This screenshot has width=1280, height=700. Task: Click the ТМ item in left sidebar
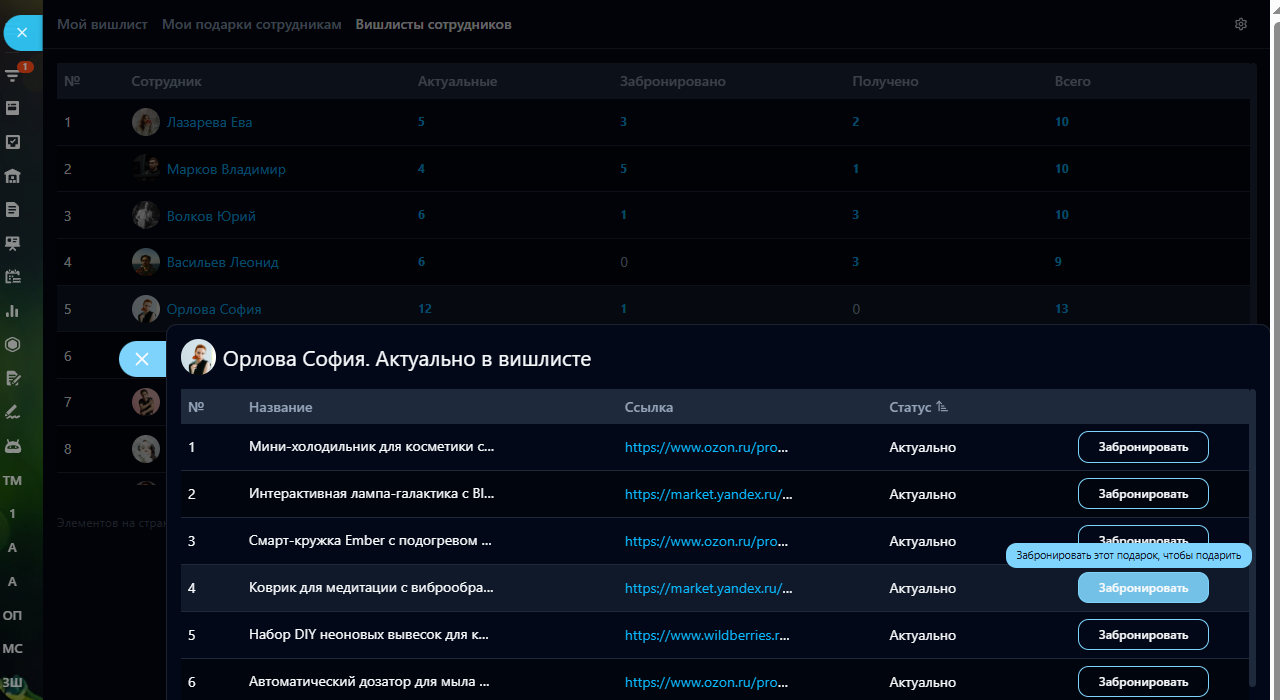13,480
